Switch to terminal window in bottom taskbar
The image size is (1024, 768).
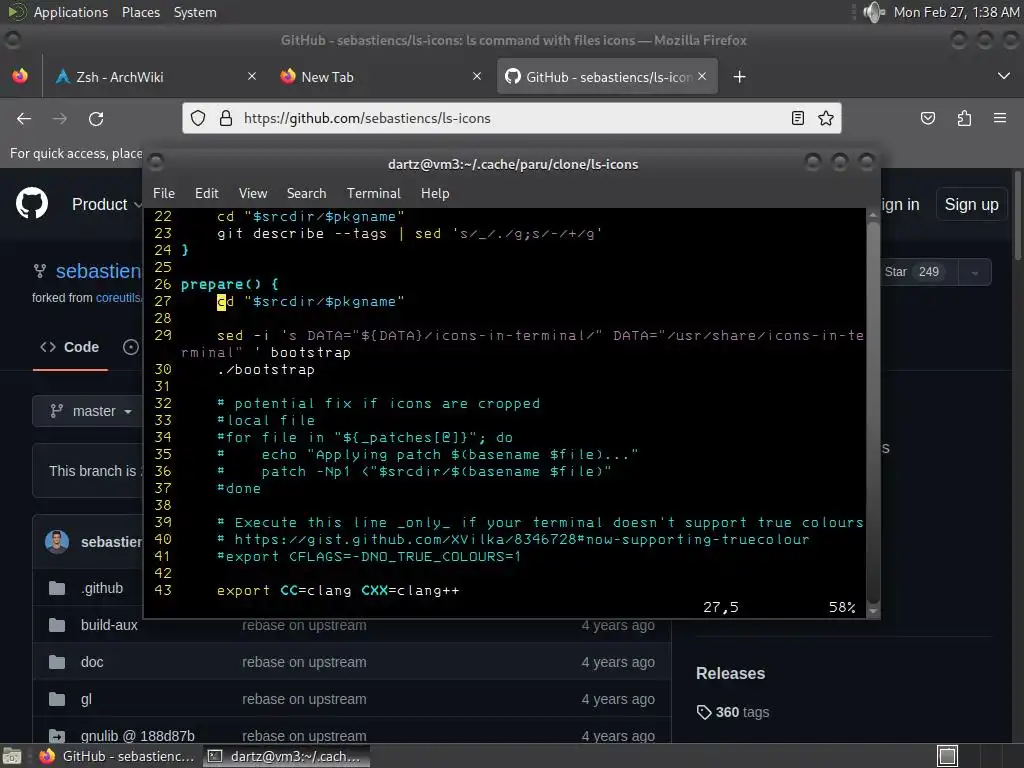(x=286, y=756)
